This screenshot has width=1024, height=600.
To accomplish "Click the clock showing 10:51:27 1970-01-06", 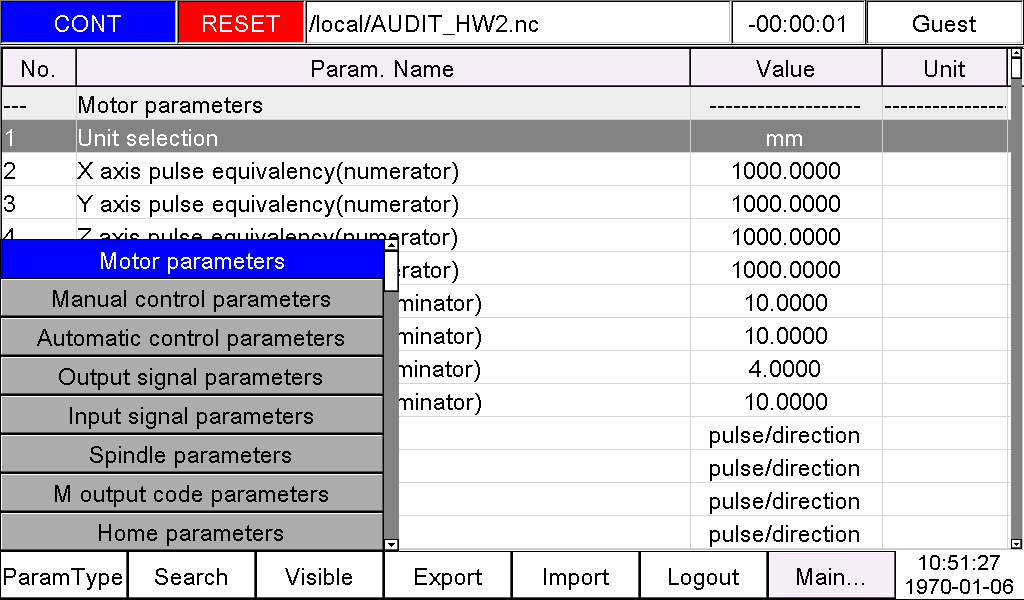I will pos(959,575).
